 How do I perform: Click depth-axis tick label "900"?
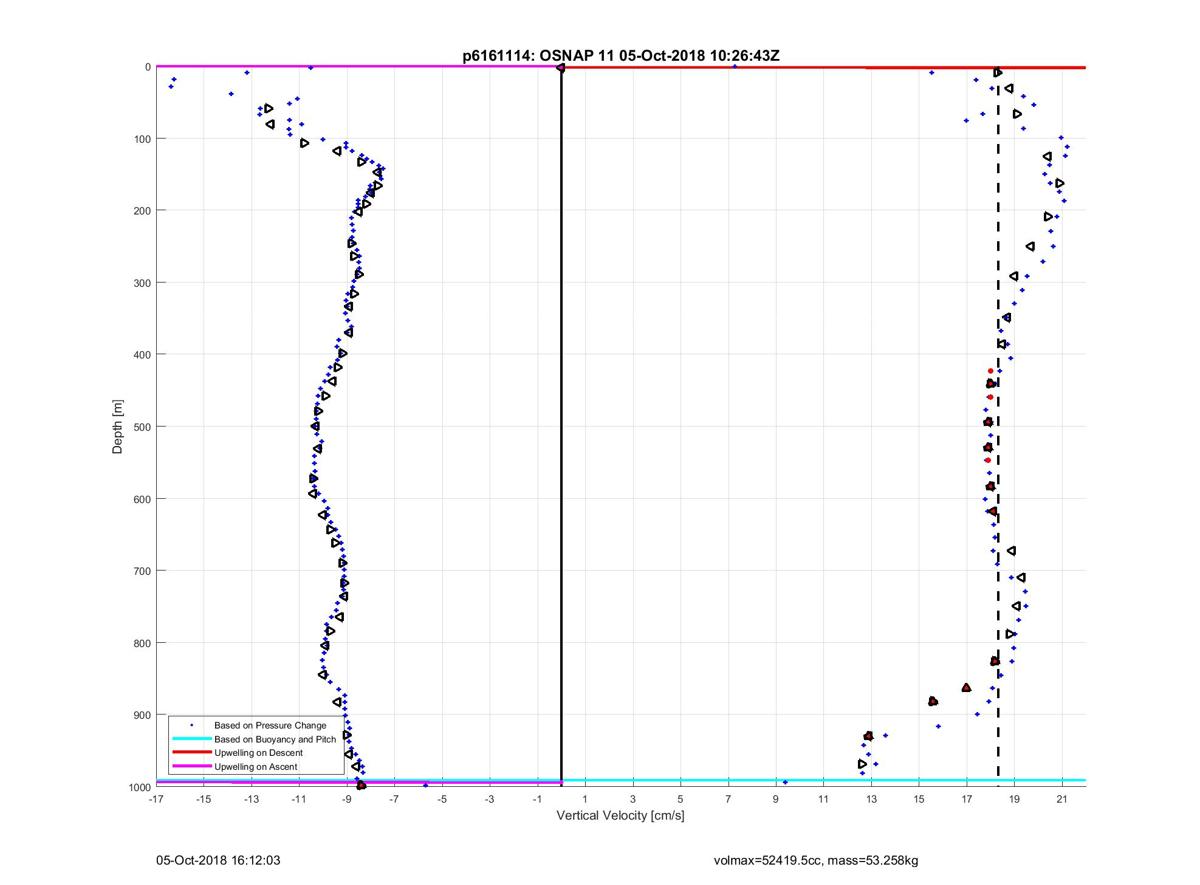point(142,715)
